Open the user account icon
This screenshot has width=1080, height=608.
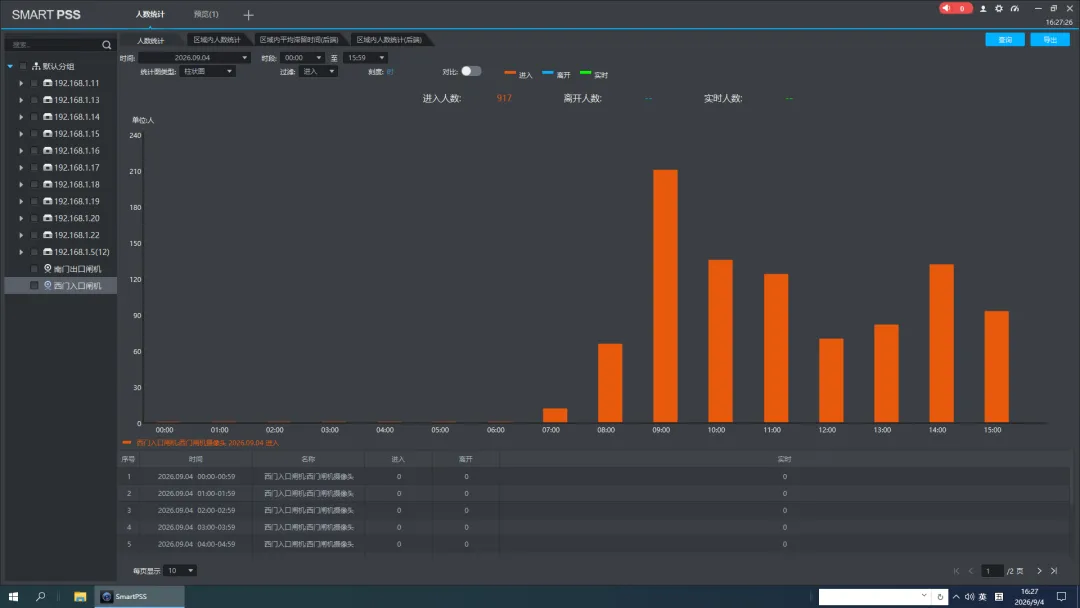983,8
